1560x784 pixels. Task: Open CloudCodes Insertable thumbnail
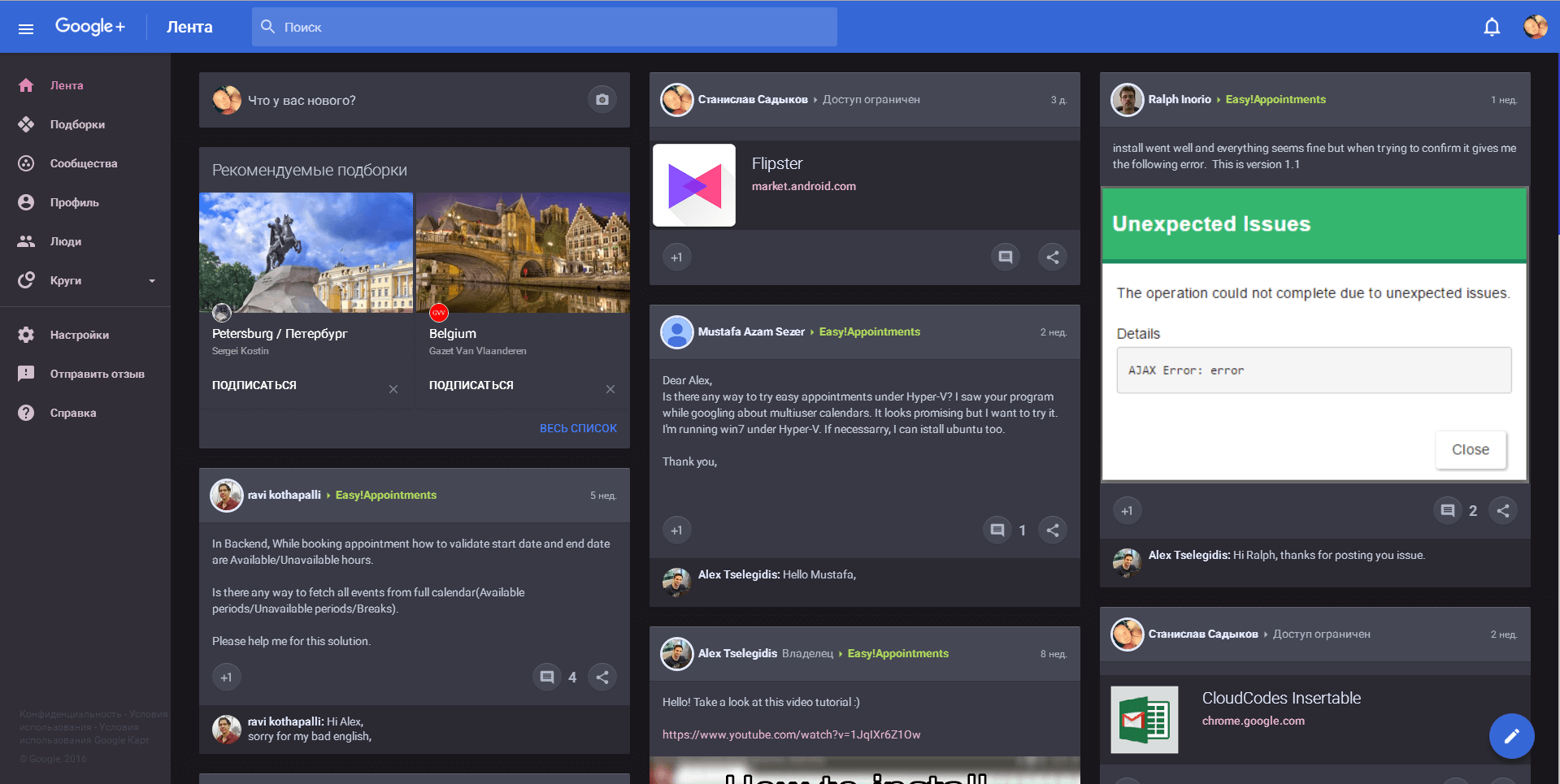click(x=1145, y=720)
